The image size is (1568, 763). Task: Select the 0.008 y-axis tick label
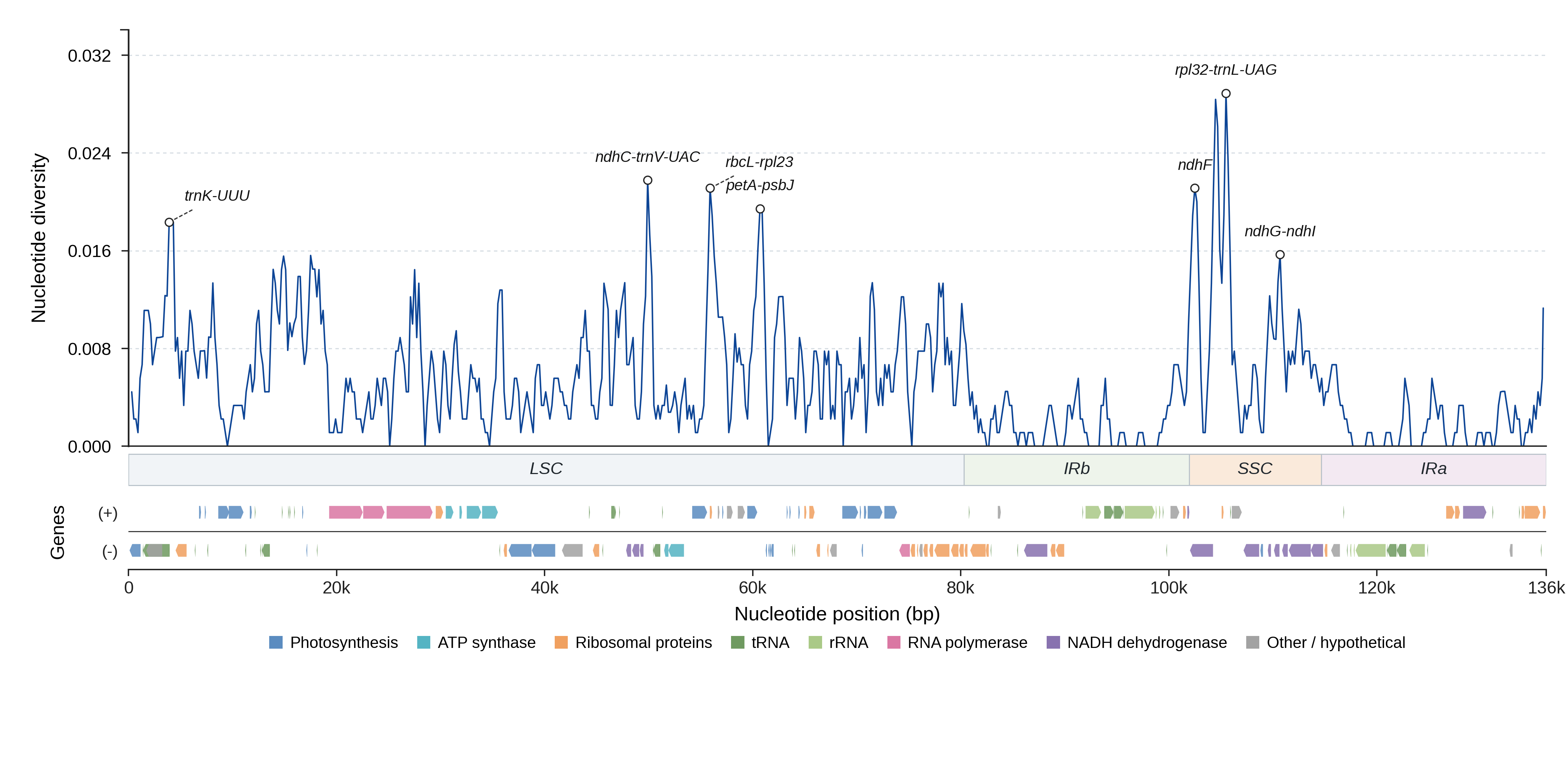click(x=90, y=349)
